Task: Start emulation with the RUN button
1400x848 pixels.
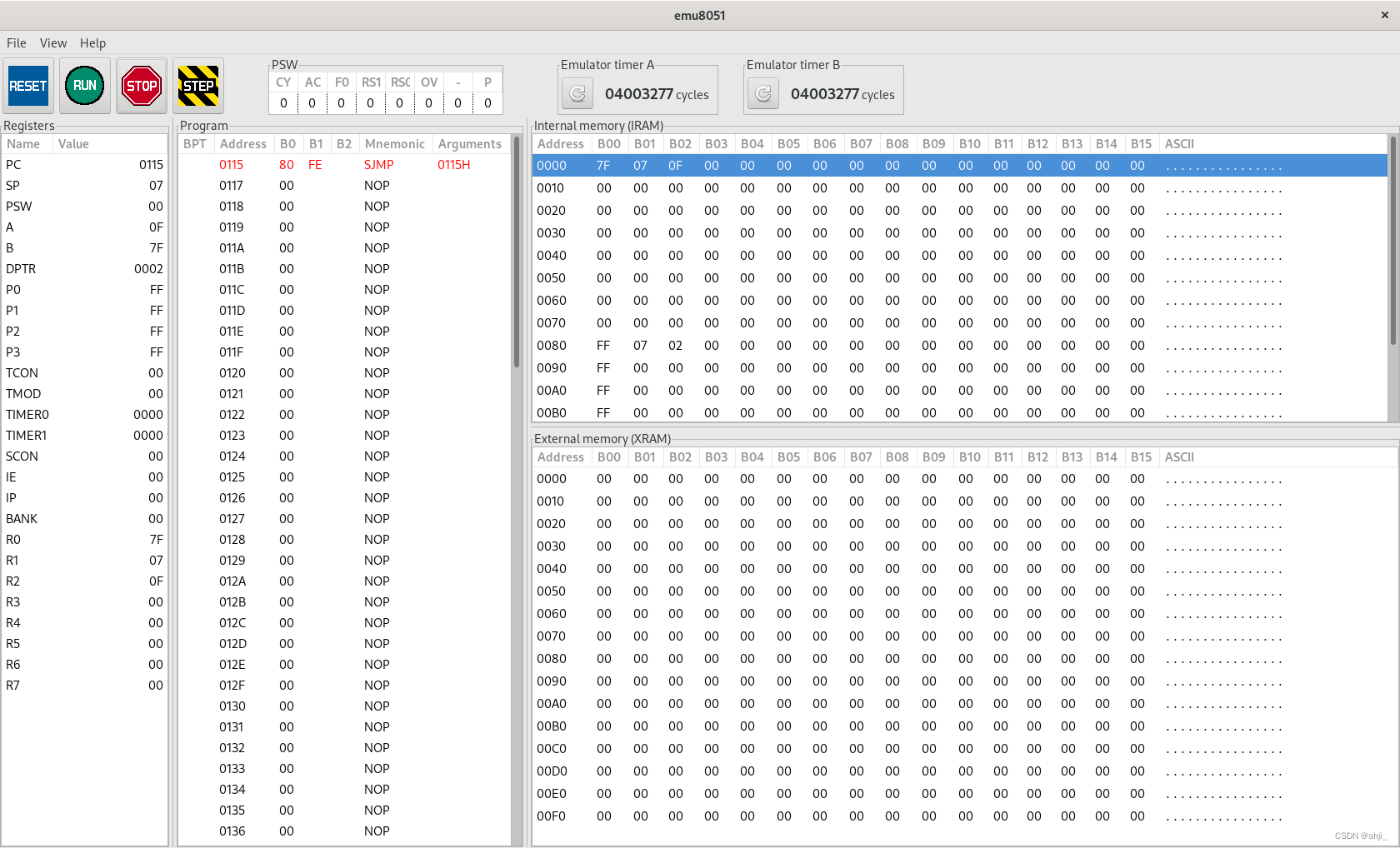Action: 85,86
